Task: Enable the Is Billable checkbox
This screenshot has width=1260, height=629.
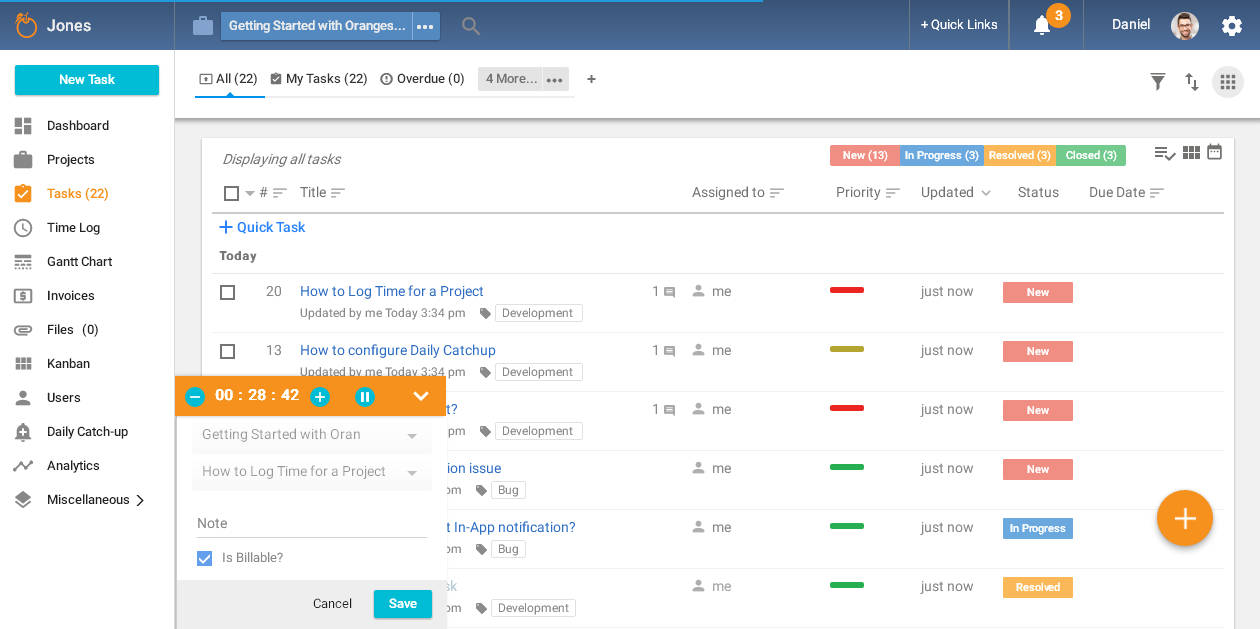Action: pos(204,558)
